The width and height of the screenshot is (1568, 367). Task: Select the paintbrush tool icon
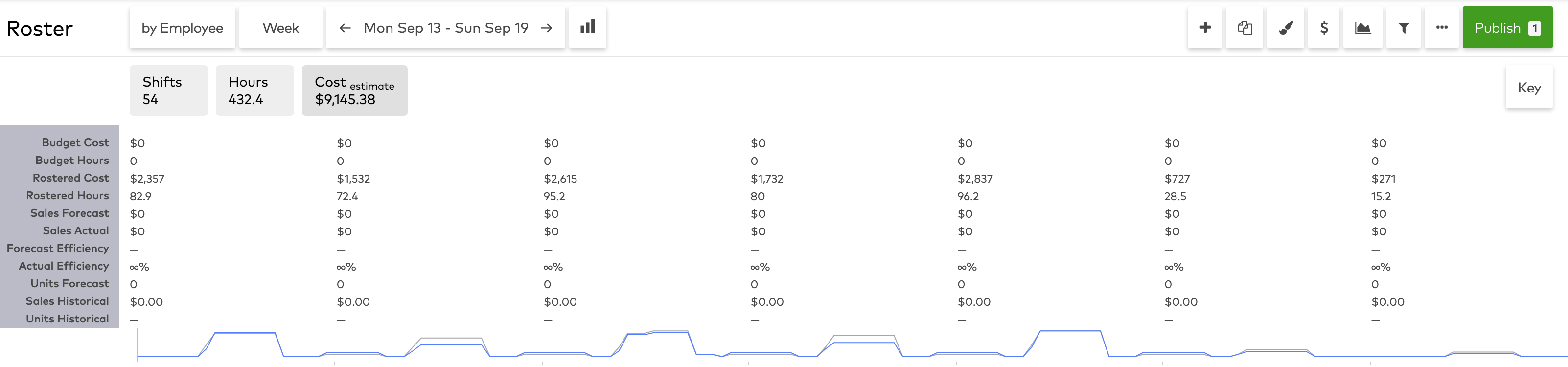(1285, 28)
